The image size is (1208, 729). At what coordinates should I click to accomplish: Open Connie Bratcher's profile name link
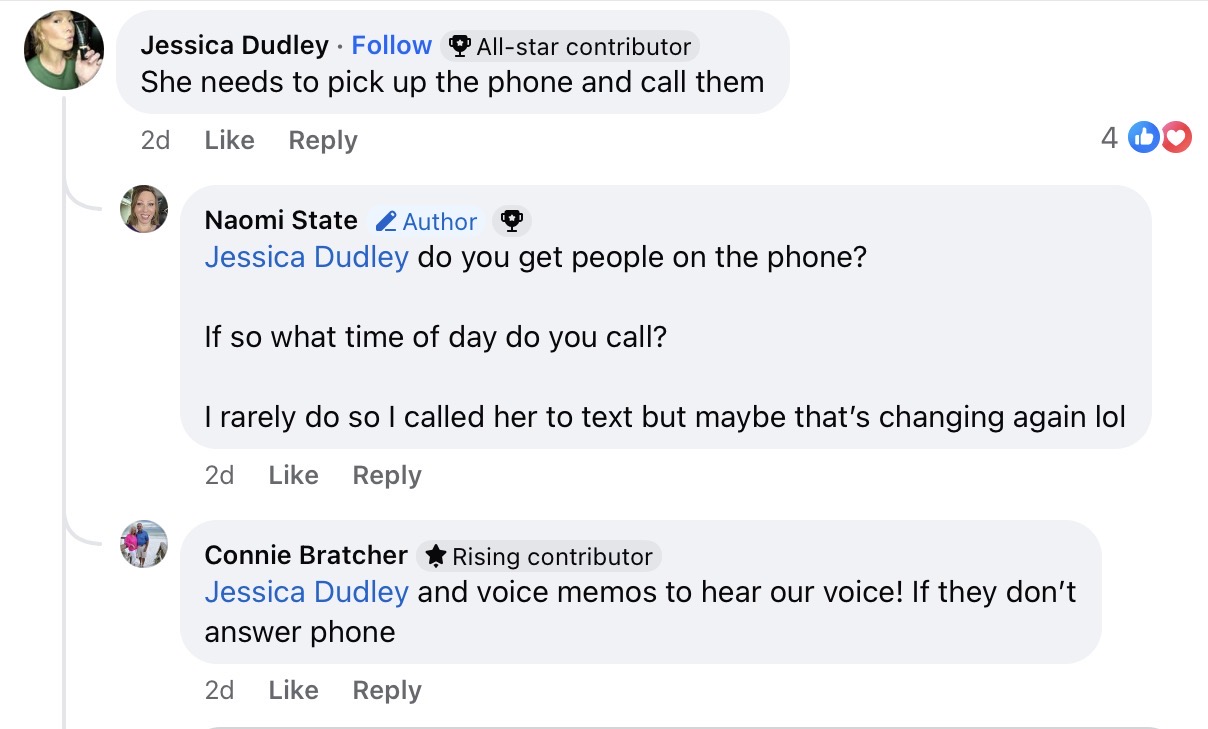pyautogui.click(x=306, y=555)
